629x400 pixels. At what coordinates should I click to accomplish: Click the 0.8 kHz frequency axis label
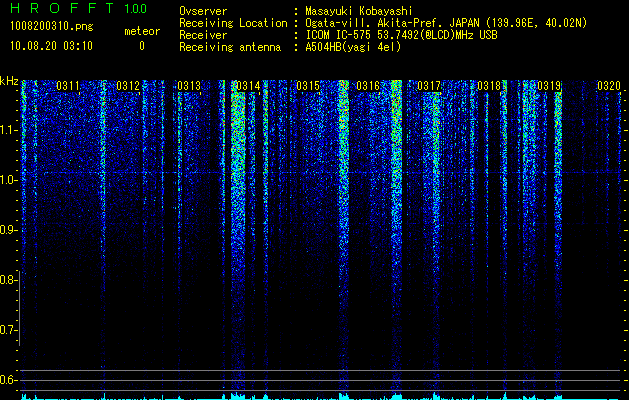8,280
